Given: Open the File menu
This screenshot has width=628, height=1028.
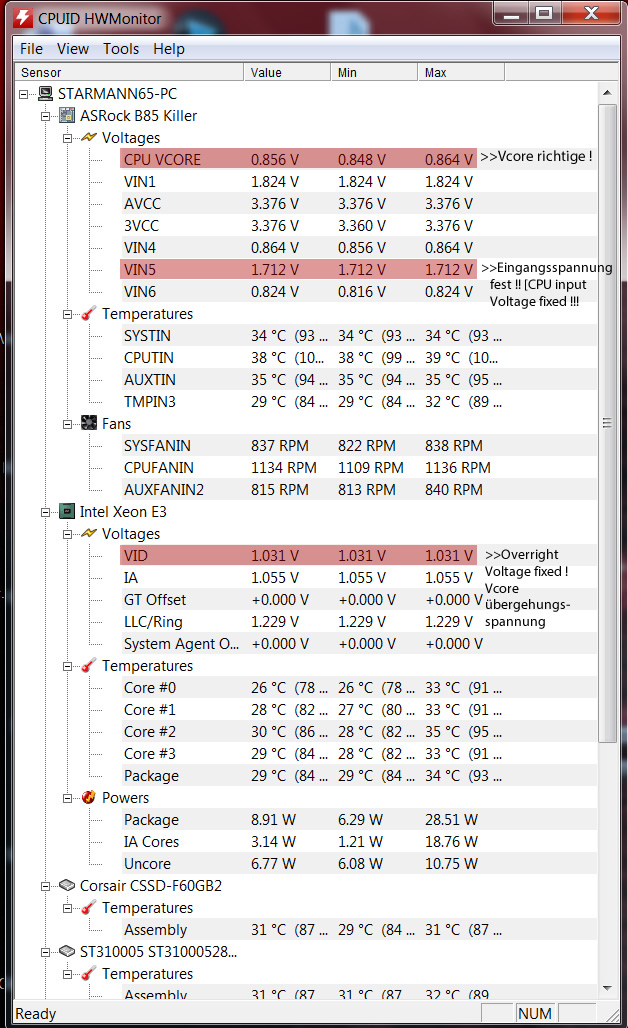Looking at the screenshot, I should [31, 49].
